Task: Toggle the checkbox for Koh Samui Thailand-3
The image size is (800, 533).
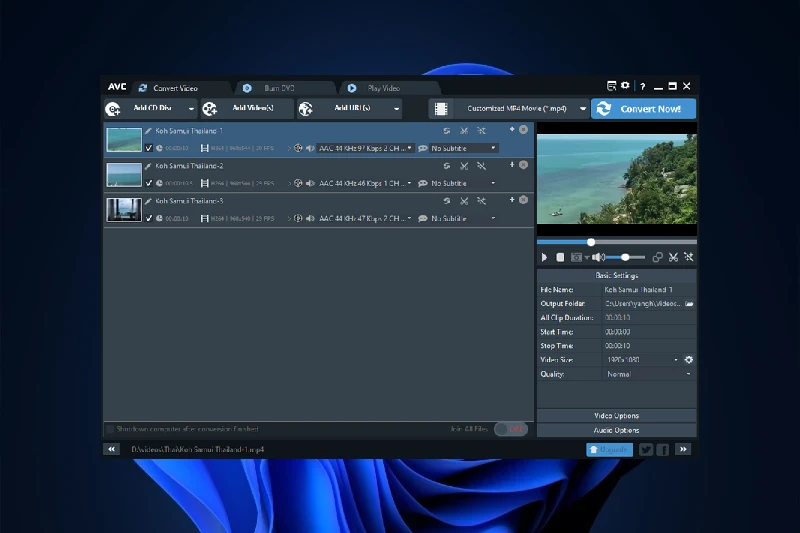Action: click(148, 218)
